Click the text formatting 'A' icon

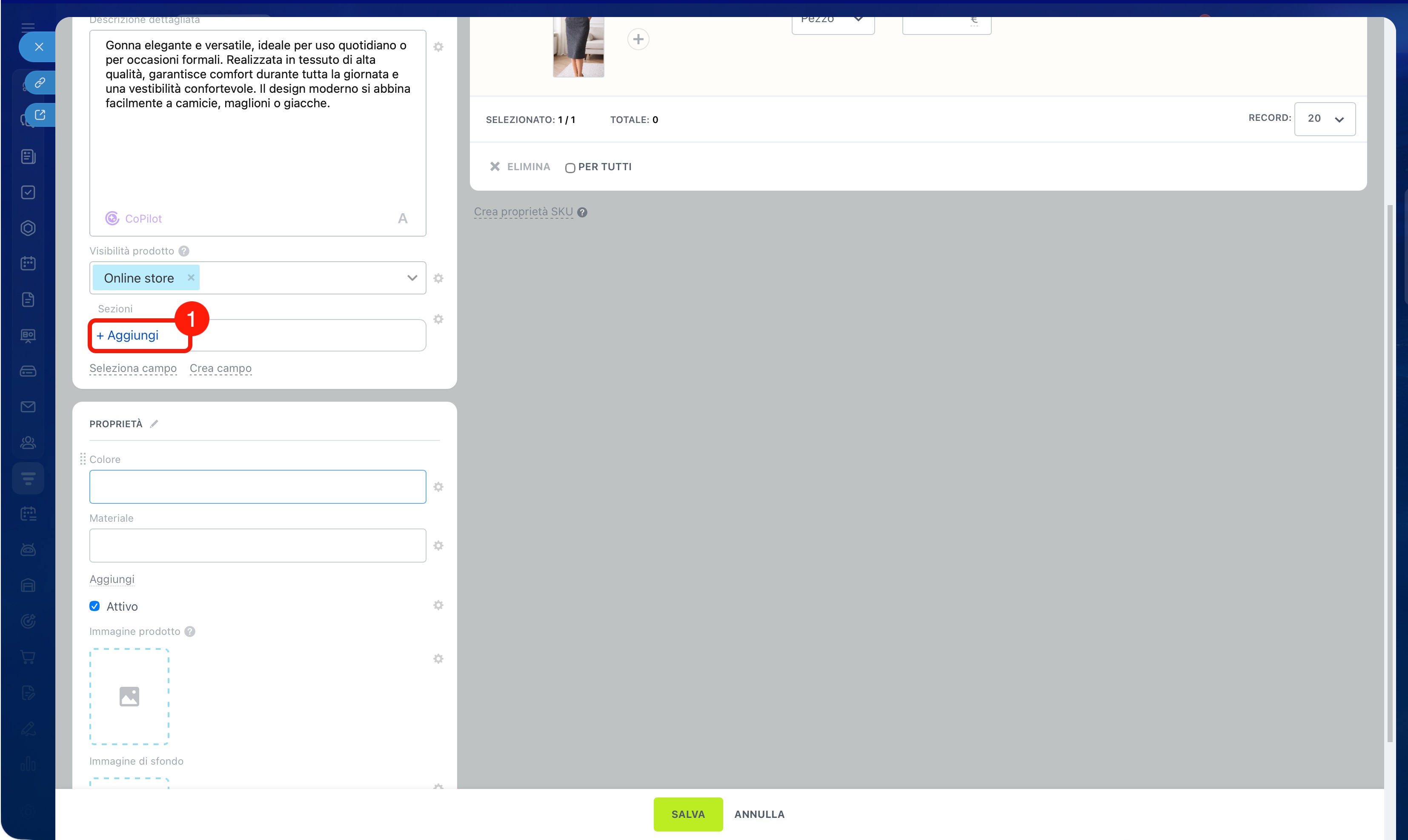coord(403,218)
